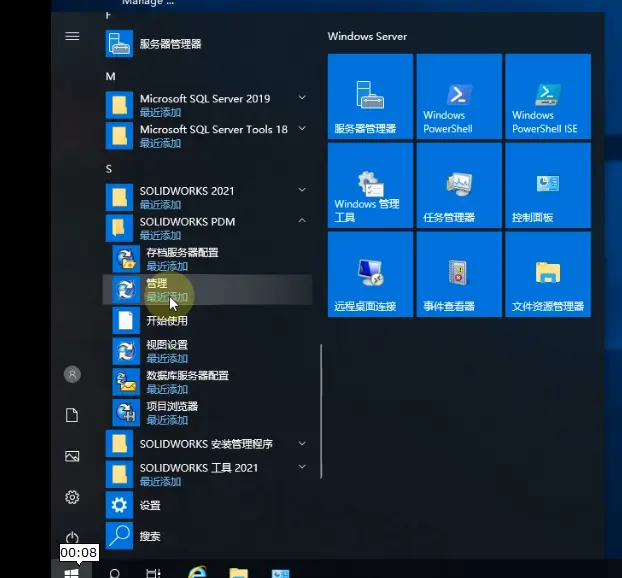Click Windows Server group title

[367, 36]
